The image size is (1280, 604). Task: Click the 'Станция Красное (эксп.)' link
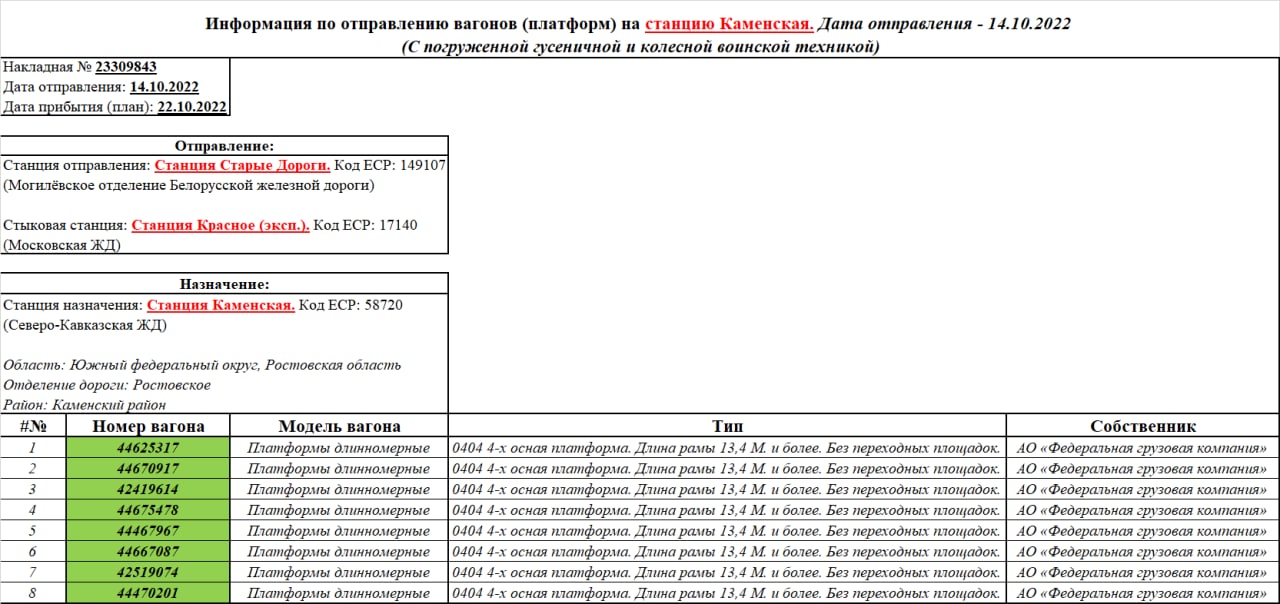click(x=220, y=225)
